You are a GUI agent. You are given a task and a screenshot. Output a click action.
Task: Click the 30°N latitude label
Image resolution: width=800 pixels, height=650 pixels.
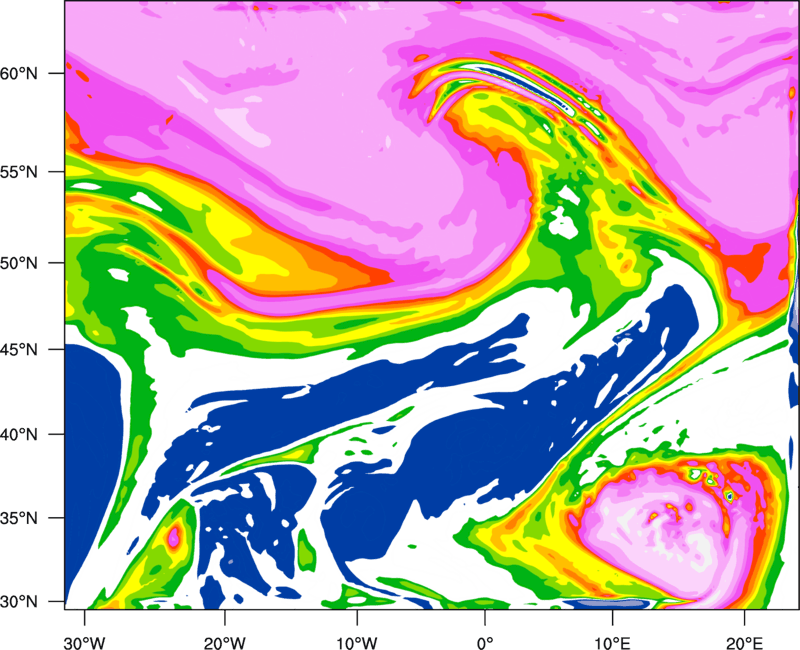click(19, 602)
